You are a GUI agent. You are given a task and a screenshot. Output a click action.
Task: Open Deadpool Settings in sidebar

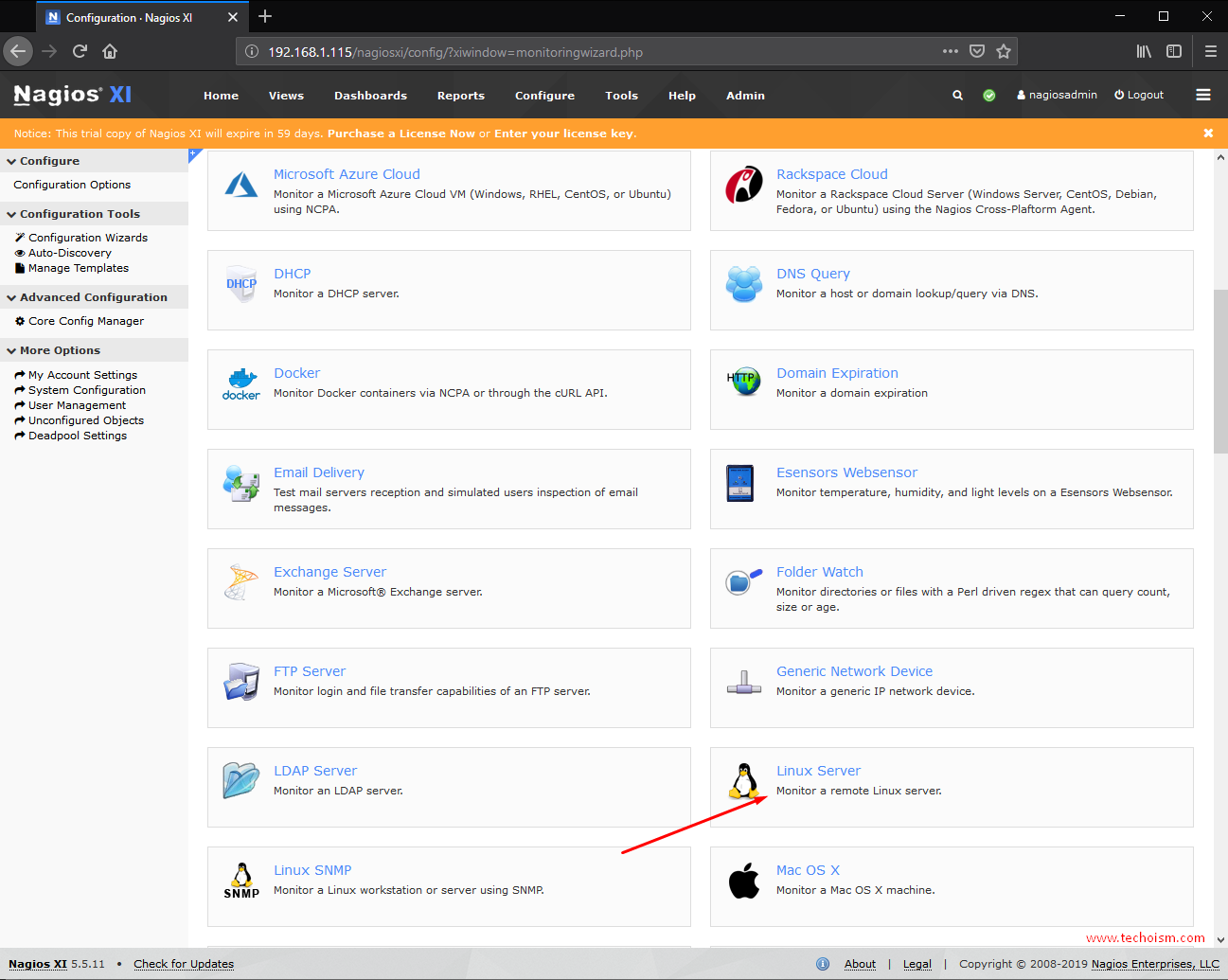78,436
